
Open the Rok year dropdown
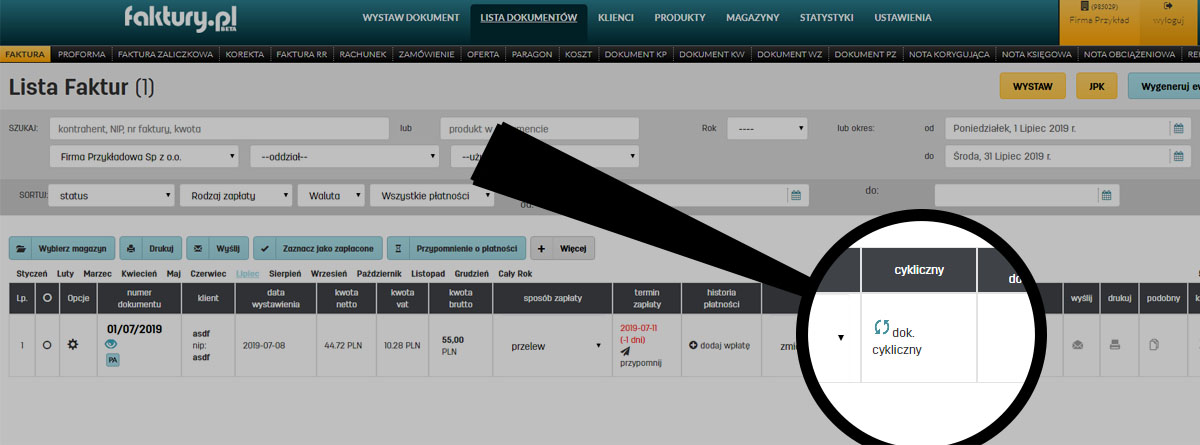pyautogui.click(x=767, y=128)
